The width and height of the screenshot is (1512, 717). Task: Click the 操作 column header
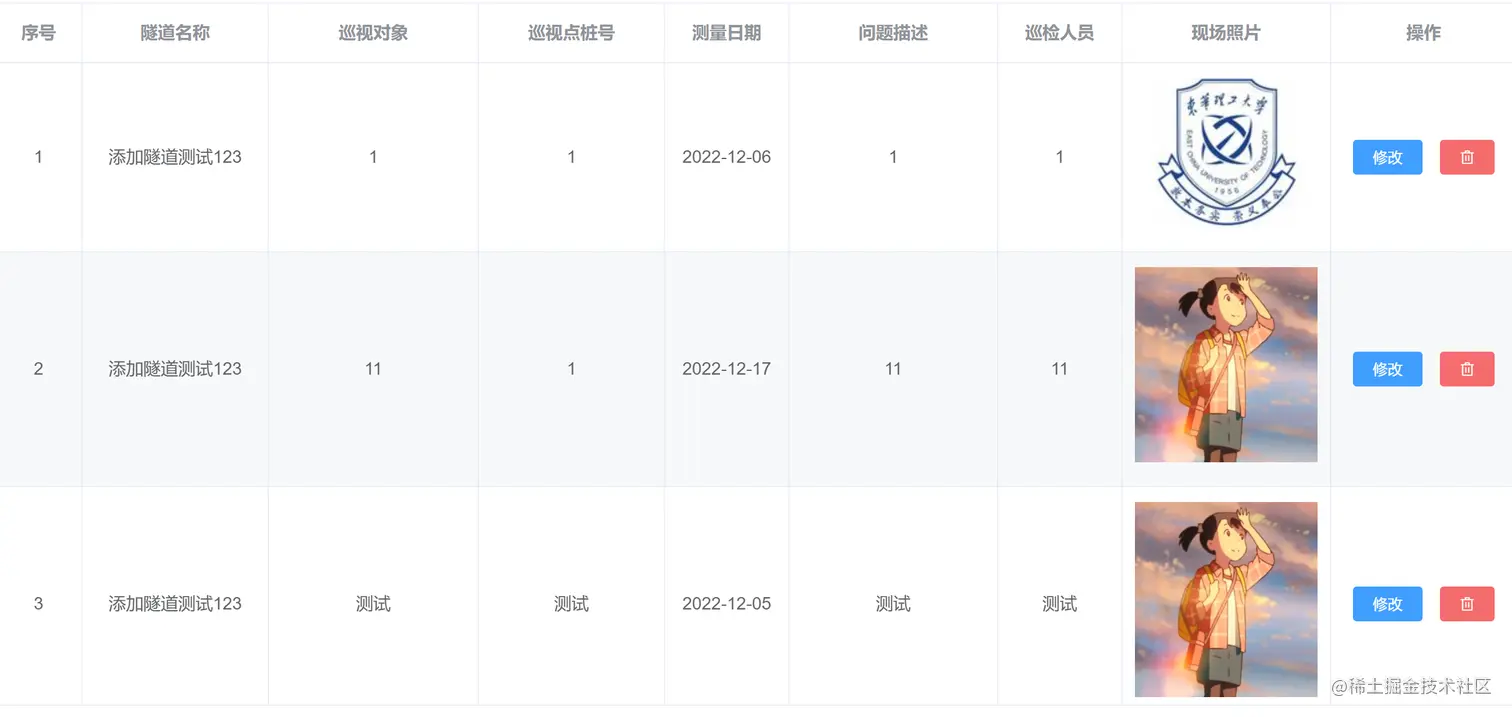click(1423, 33)
